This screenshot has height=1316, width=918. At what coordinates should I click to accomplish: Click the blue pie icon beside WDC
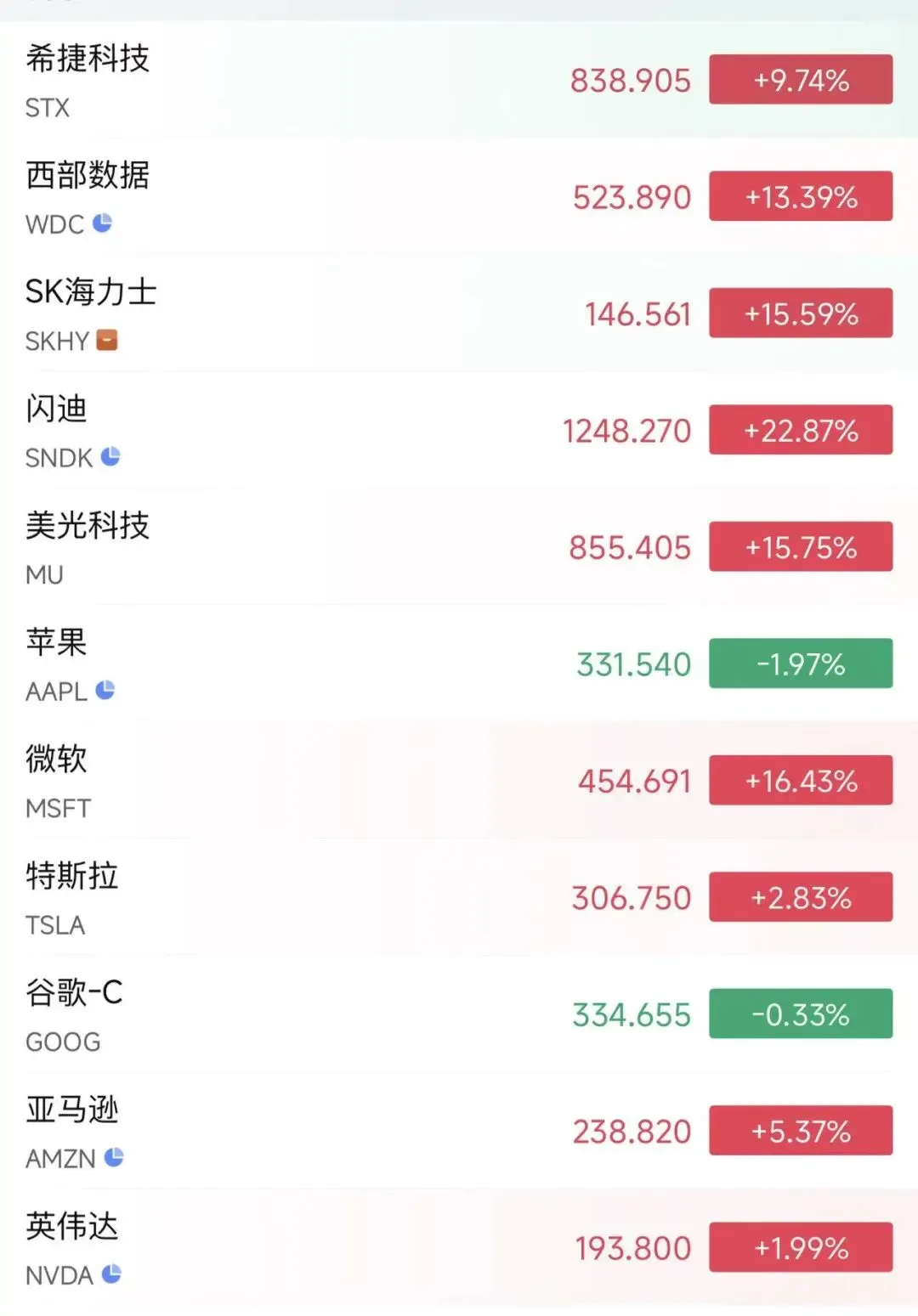click(x=102, y=223)
